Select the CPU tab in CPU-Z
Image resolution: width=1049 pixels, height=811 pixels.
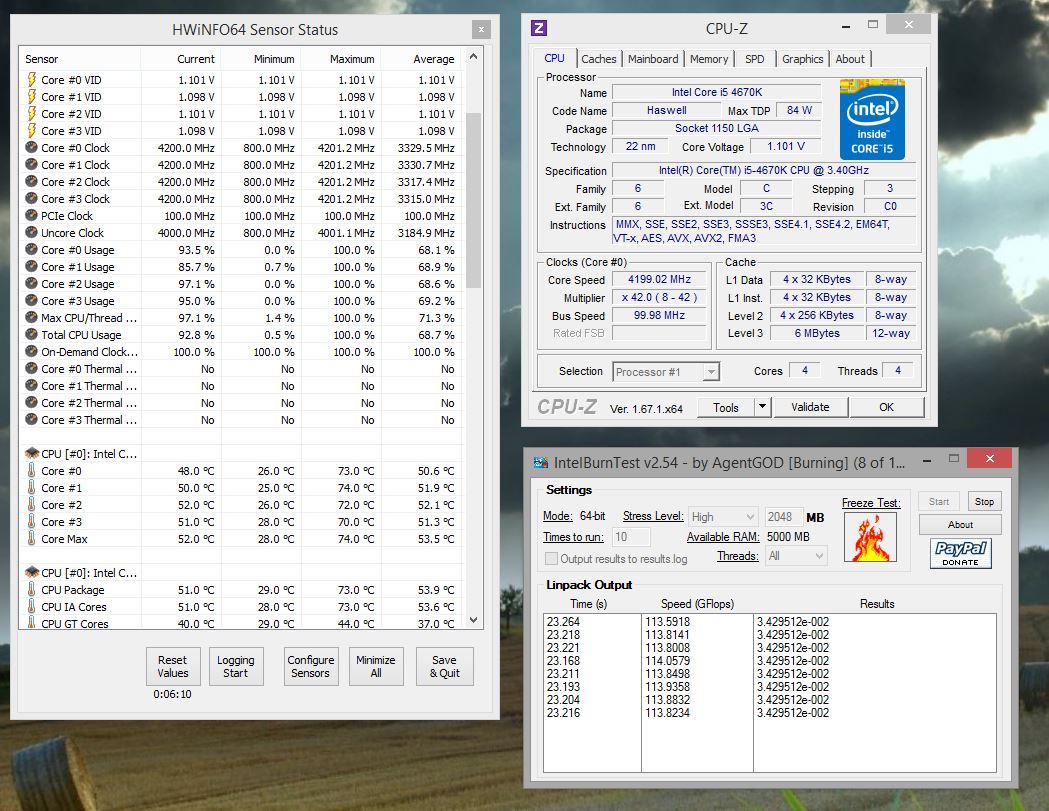pyautogui.click(x=554, y=58)
